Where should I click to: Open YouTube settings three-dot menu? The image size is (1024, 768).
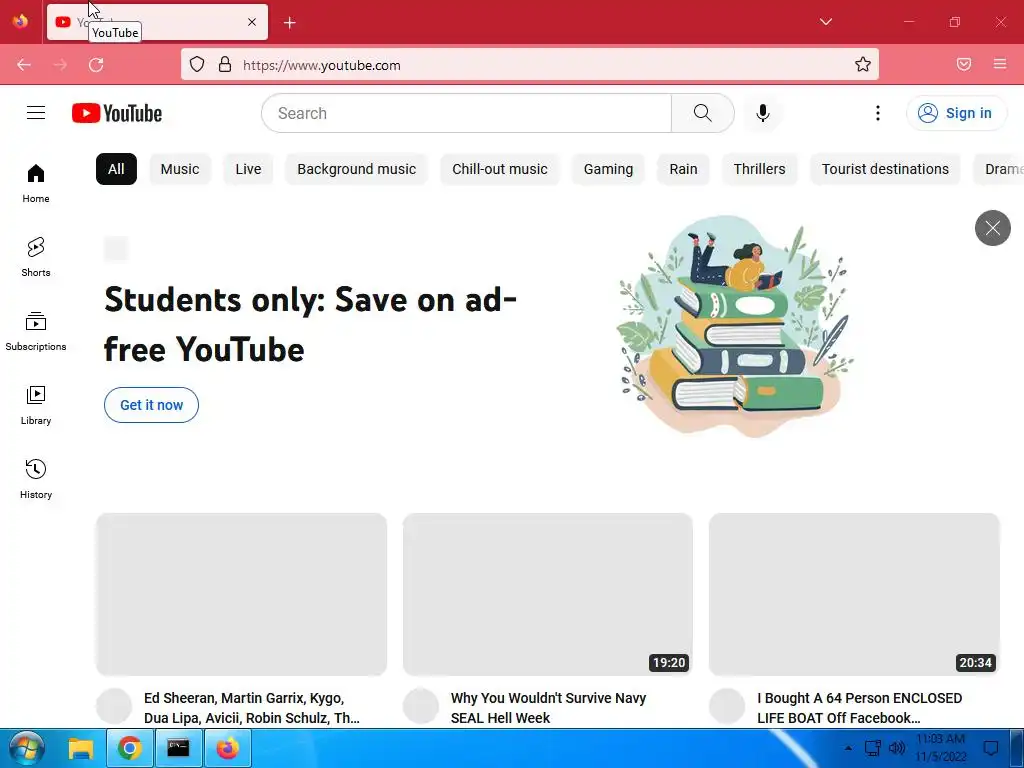(878, 113)
